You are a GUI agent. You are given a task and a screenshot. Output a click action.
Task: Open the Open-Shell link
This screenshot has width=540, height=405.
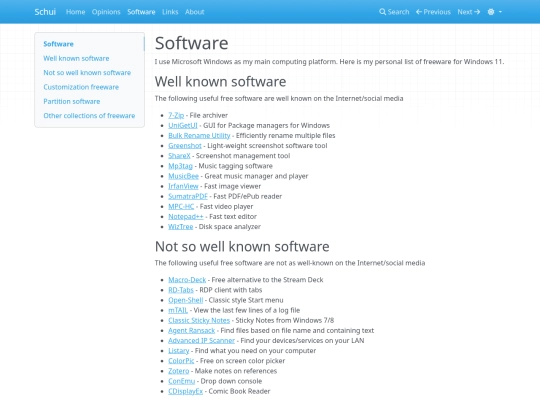tap(186, 300)
